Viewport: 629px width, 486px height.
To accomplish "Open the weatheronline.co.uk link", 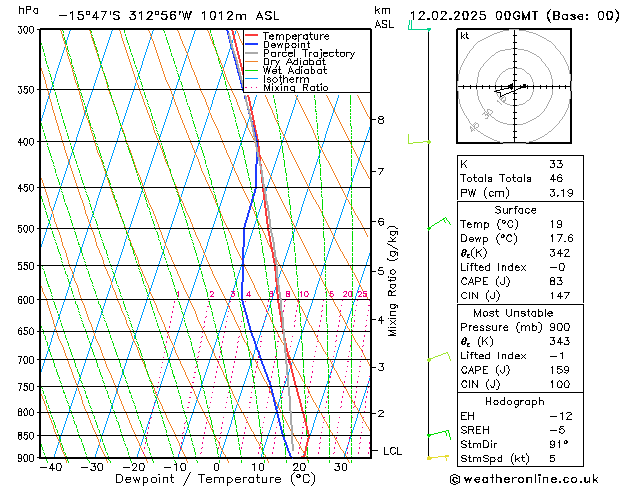I will click(538, 477).
